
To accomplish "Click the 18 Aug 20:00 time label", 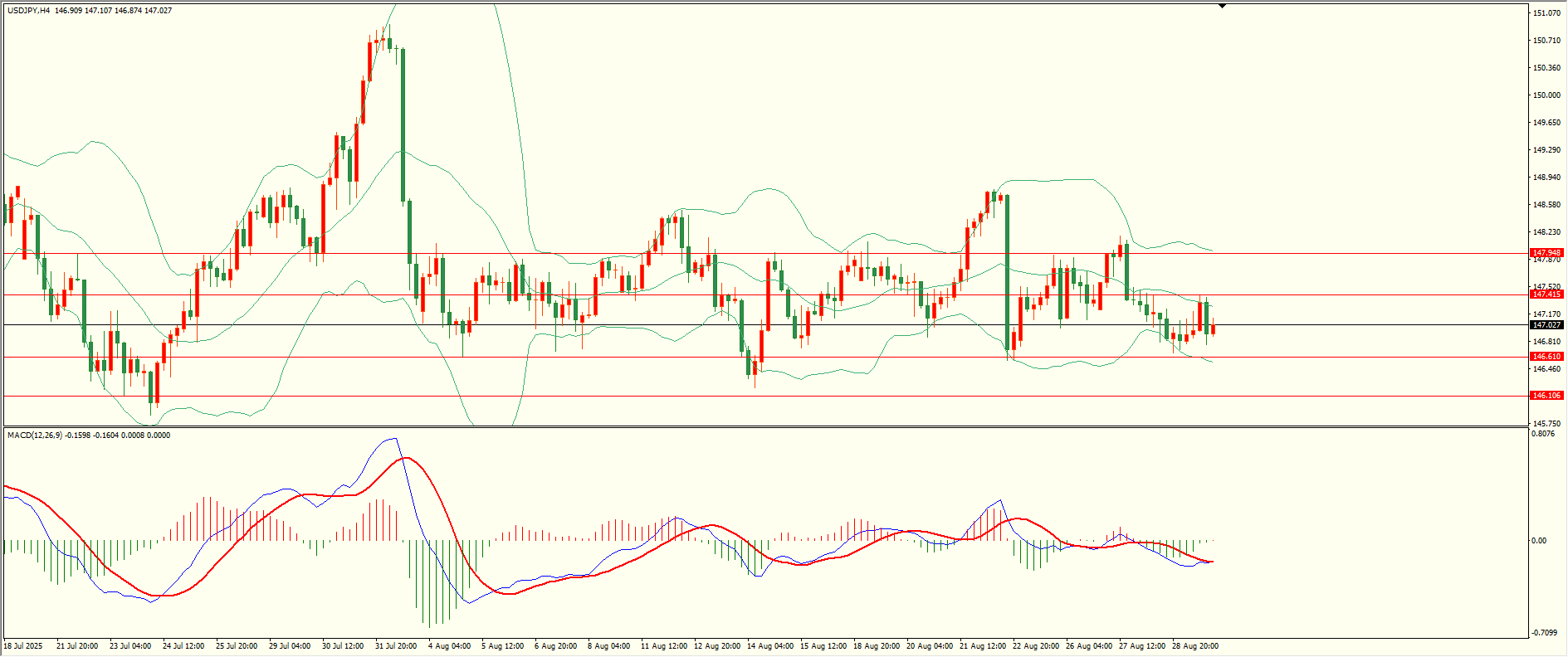I will (877, 646).
